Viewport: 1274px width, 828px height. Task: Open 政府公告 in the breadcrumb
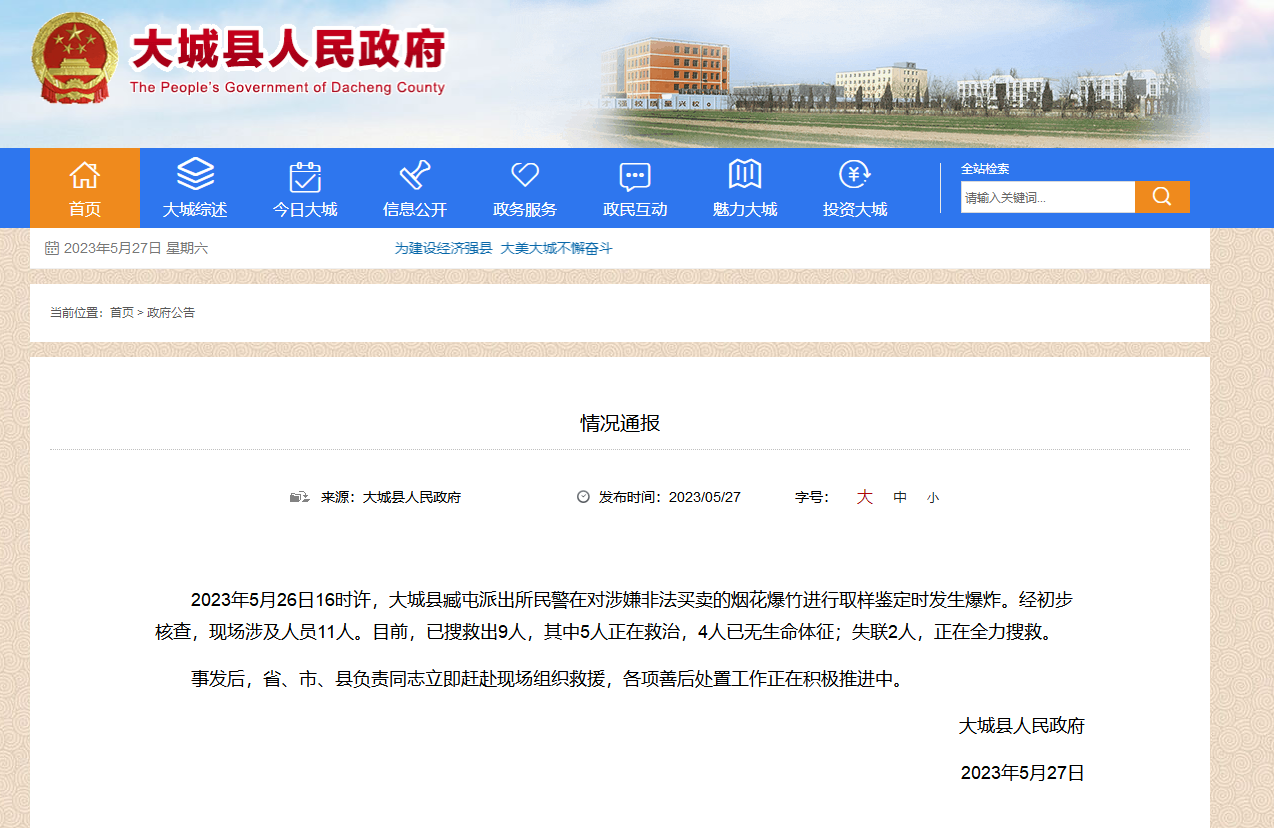coord(171,313)
